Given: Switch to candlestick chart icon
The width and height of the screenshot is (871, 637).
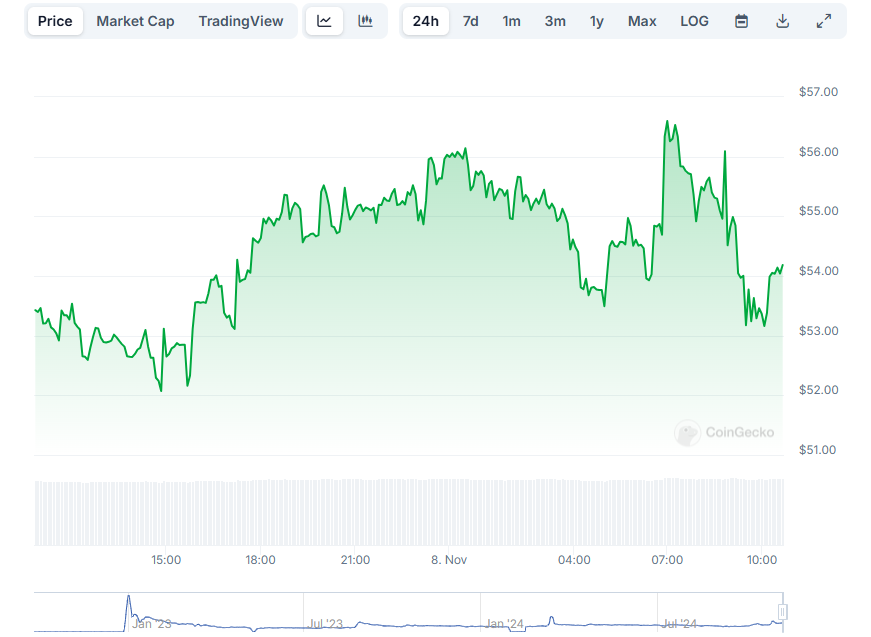Looking at the screenshot, I should (x=365, y=21).
